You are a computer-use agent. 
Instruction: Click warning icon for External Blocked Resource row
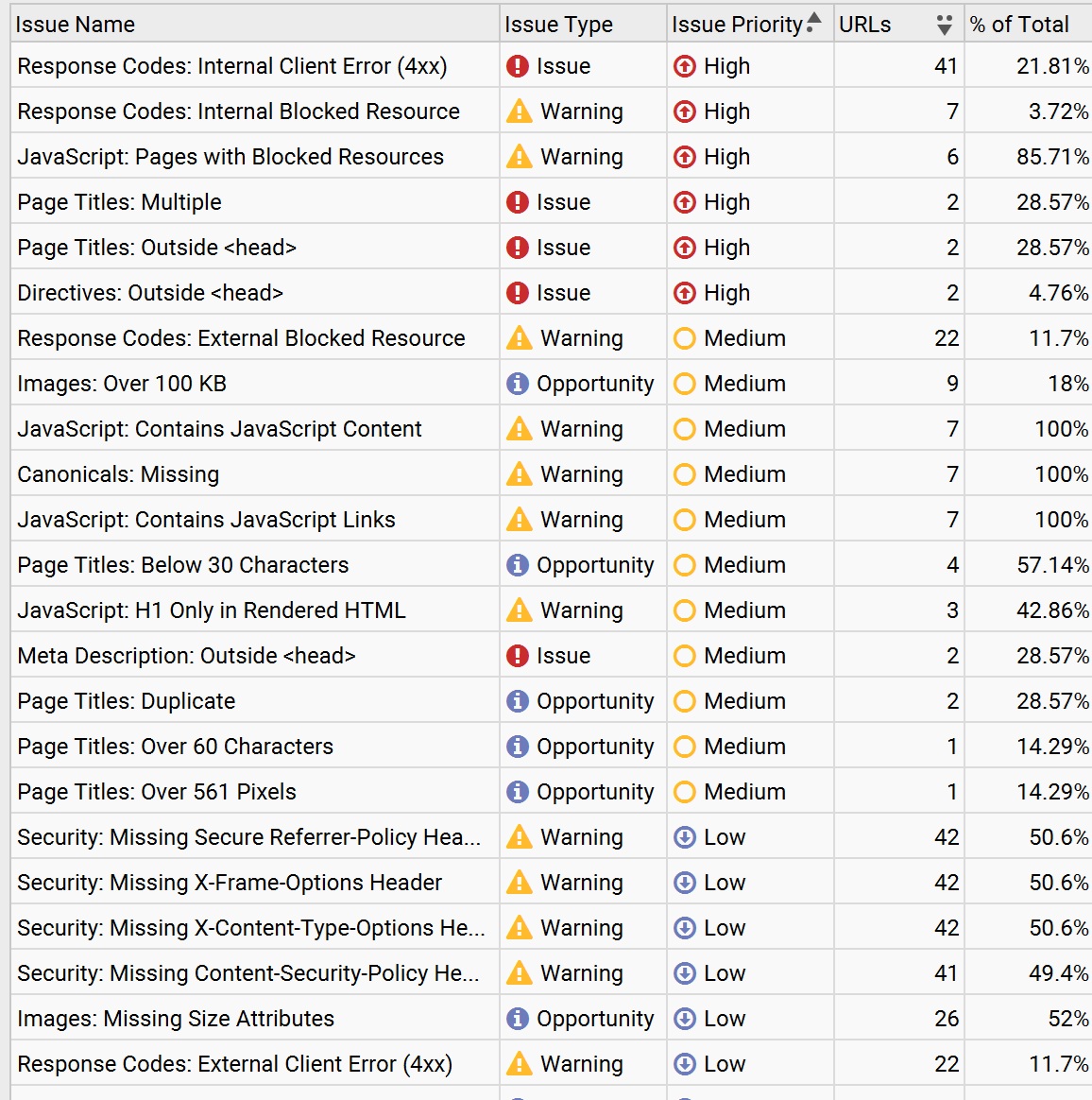[x=519, y=337]
